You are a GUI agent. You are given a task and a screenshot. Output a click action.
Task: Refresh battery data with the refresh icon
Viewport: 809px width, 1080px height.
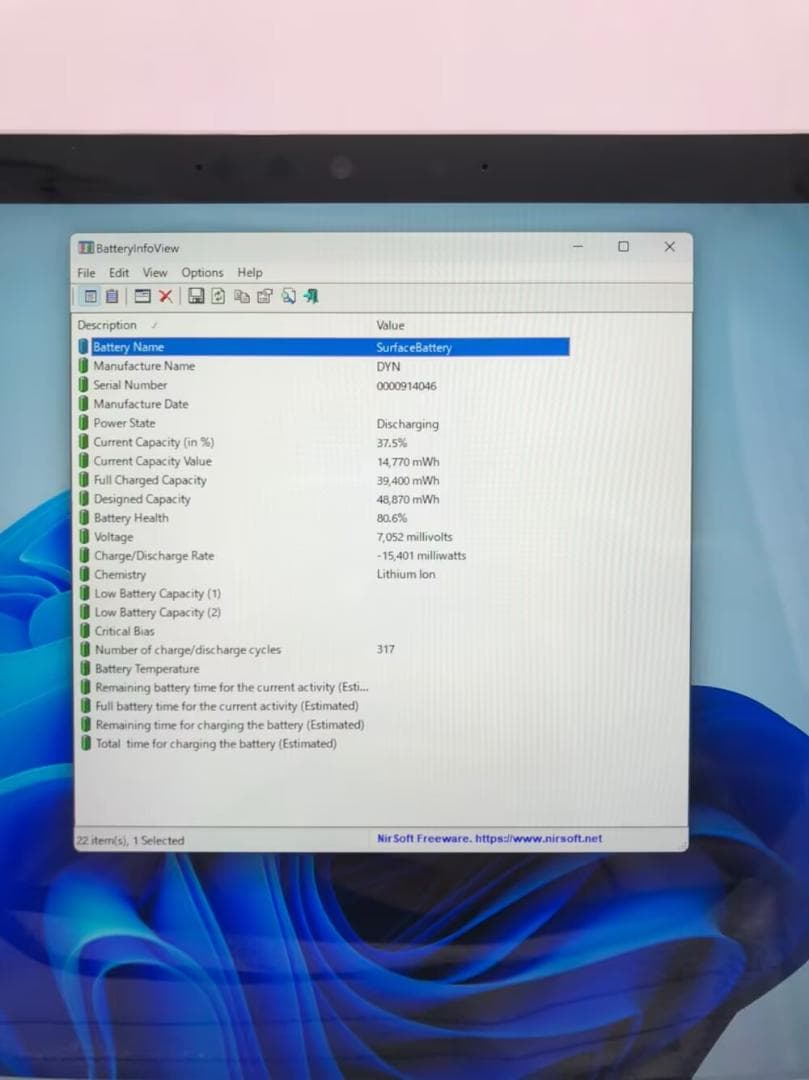[x=218, y=296]
